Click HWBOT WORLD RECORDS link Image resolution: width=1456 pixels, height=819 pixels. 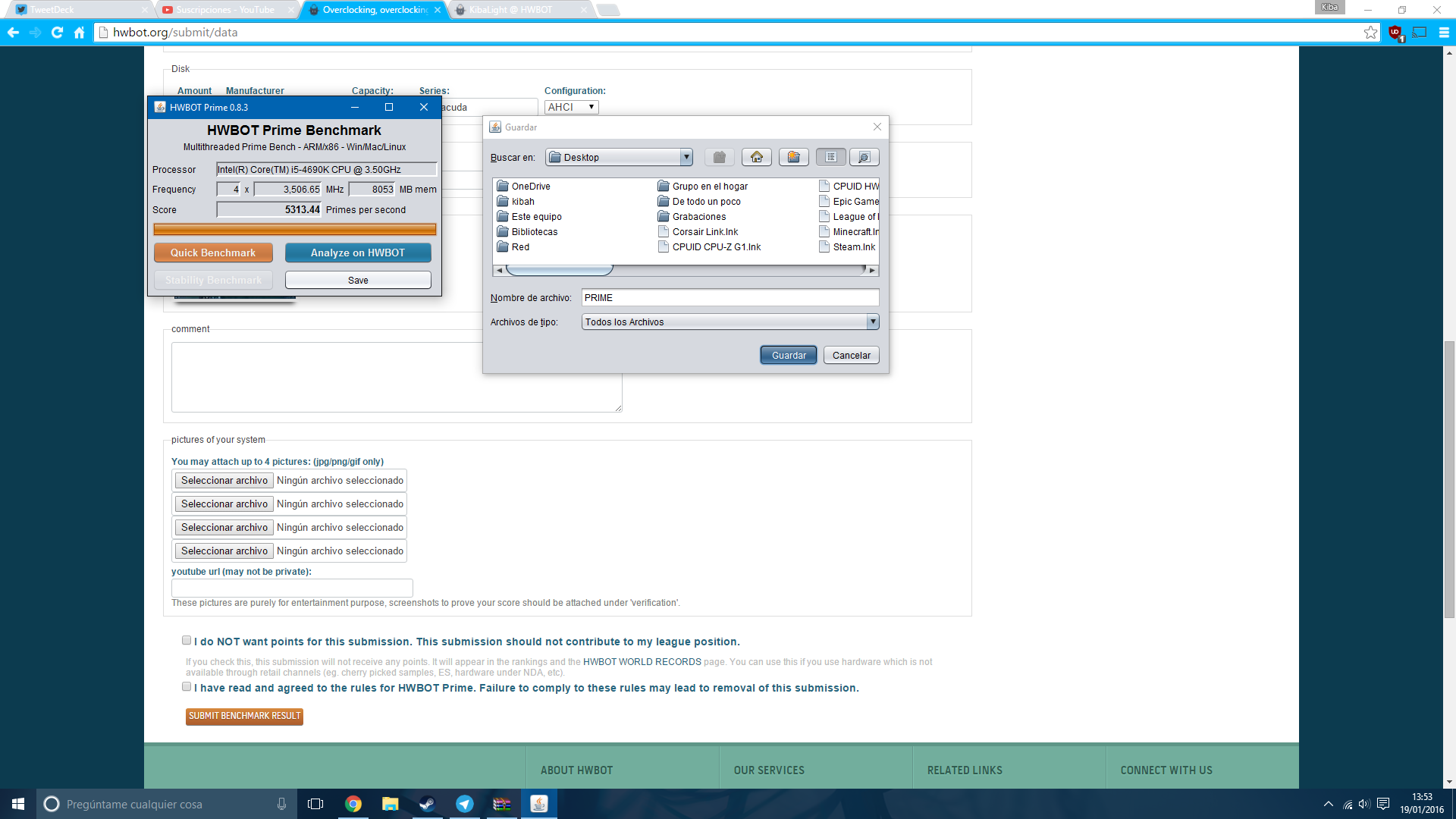pyautogui.click(x=642, y=662)
